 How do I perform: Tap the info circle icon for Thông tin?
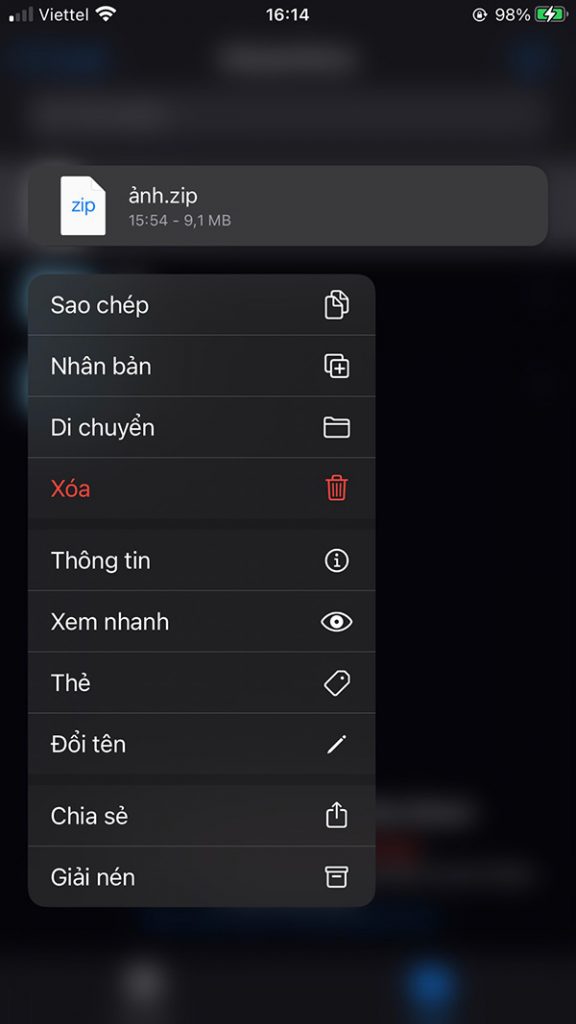click(x=337, y=560)
